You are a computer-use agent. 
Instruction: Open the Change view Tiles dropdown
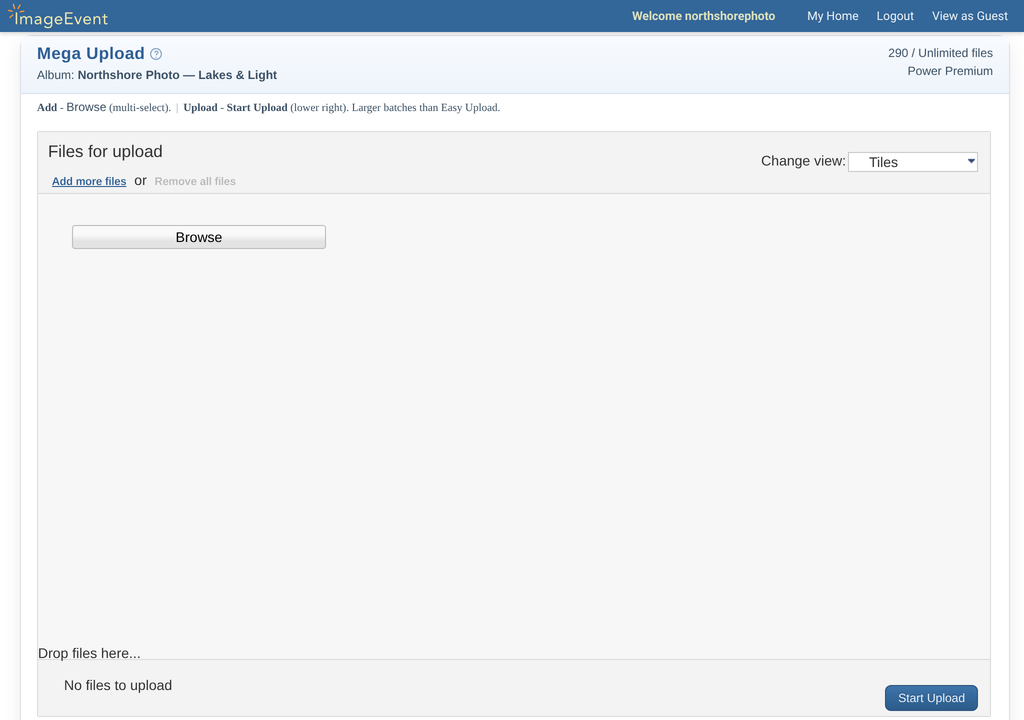(x=912, y=162)
